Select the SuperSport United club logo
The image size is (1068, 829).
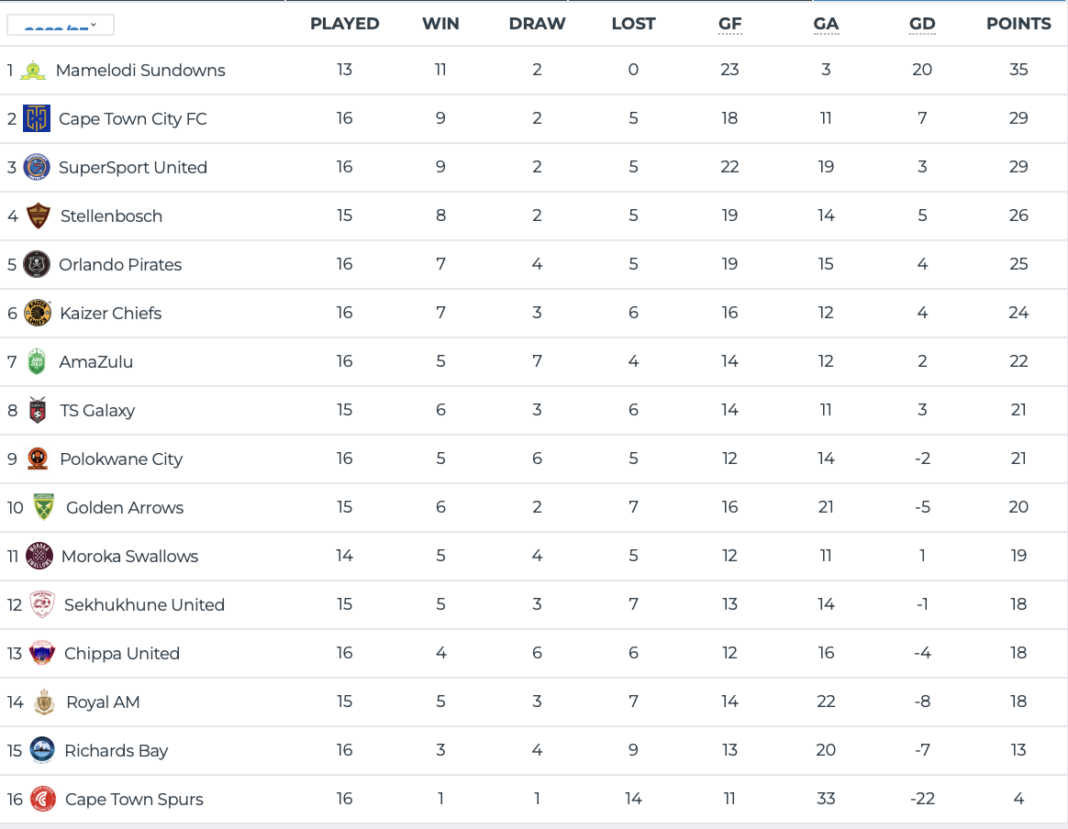click(37, 168)
